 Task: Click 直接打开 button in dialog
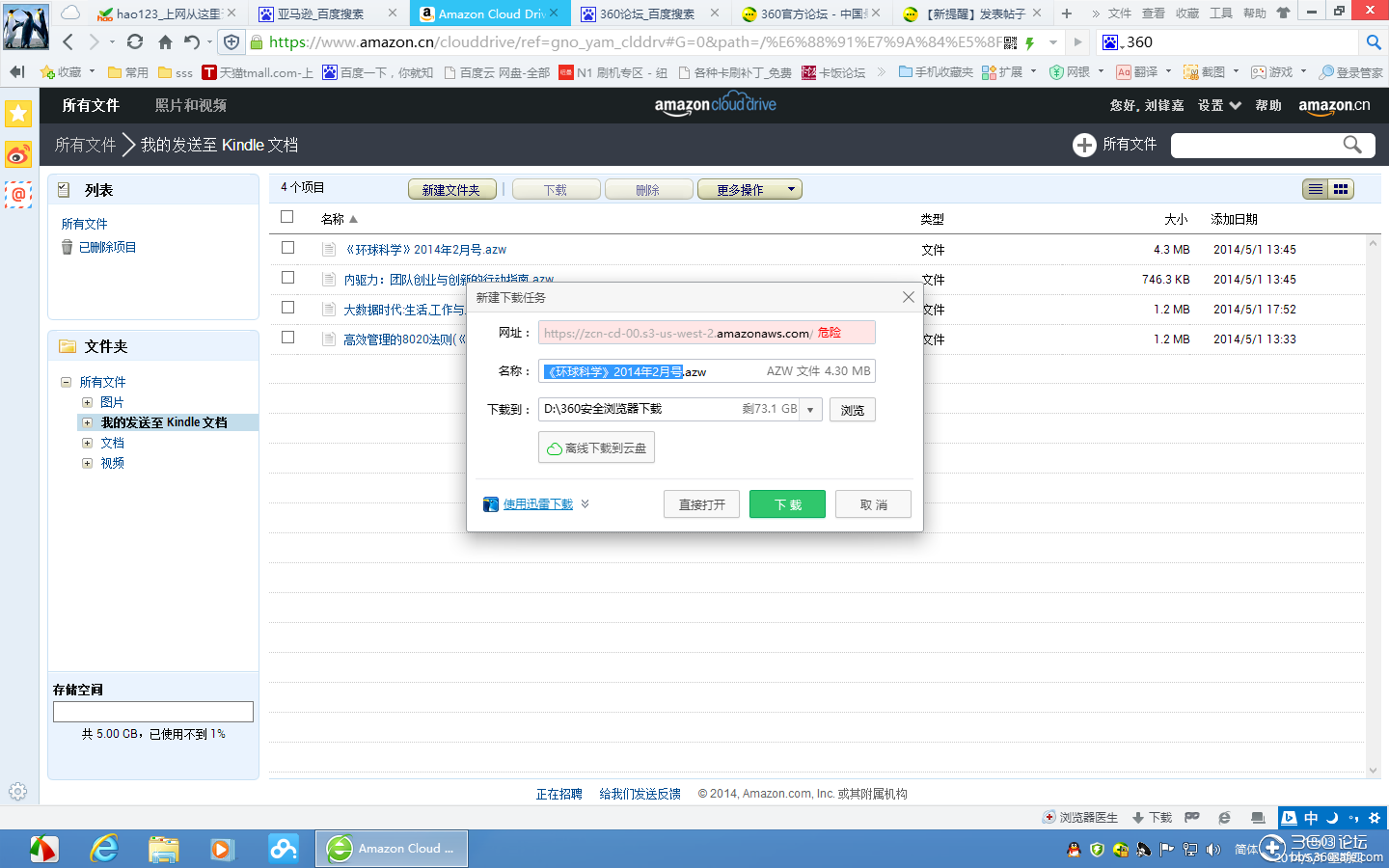pos(701,504)
